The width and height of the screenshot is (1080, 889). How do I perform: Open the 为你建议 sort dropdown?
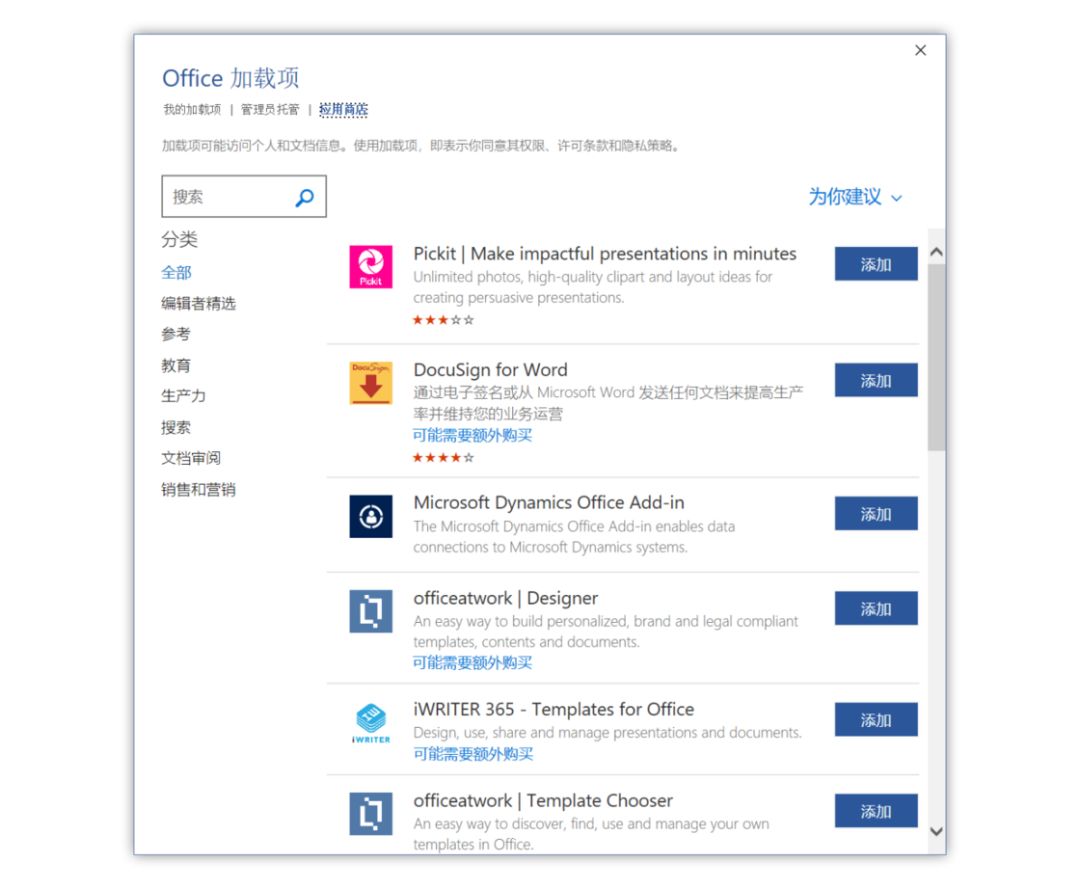pyautogui.click(x=855, y=197)
